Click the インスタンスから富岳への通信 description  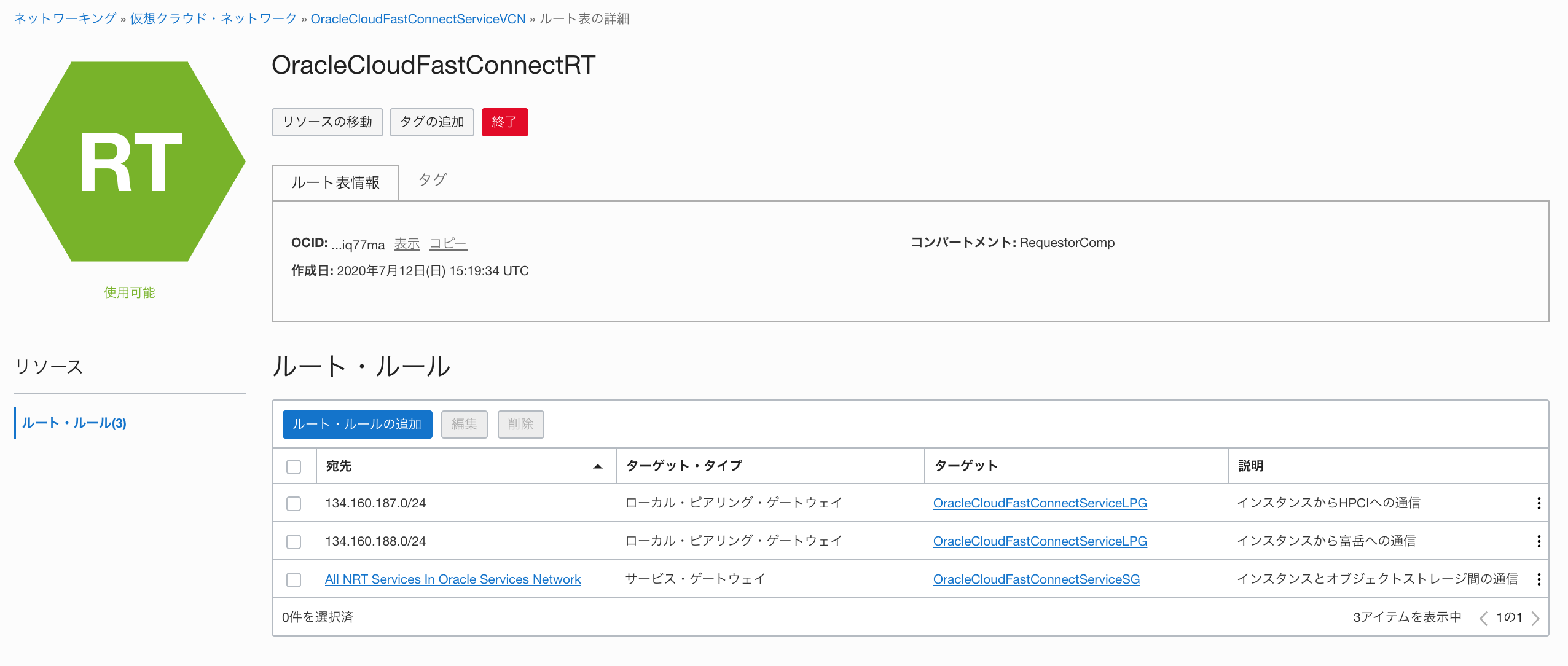pyautogui.click(x=1326, y=541)
